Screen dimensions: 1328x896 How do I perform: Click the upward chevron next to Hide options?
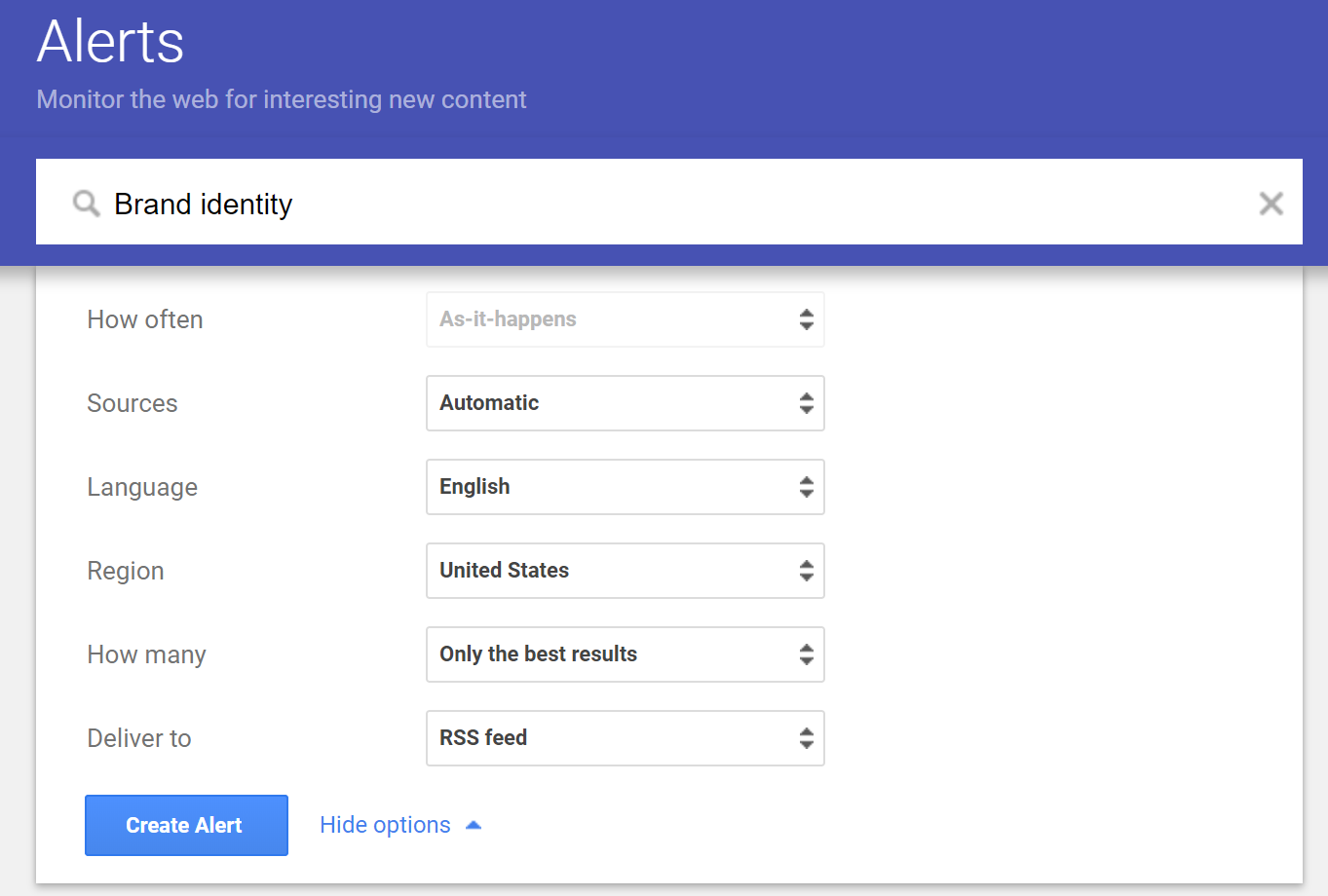coord(474,824)
